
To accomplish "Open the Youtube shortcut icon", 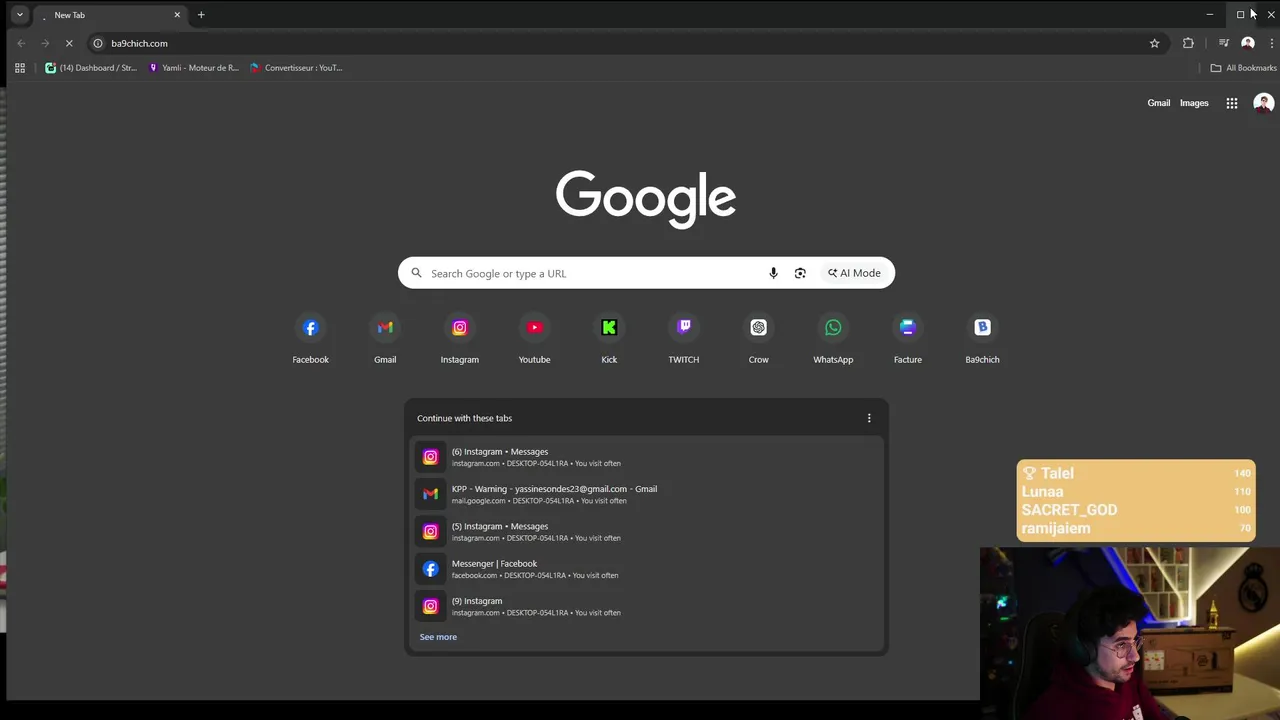I will click(534, 328).
